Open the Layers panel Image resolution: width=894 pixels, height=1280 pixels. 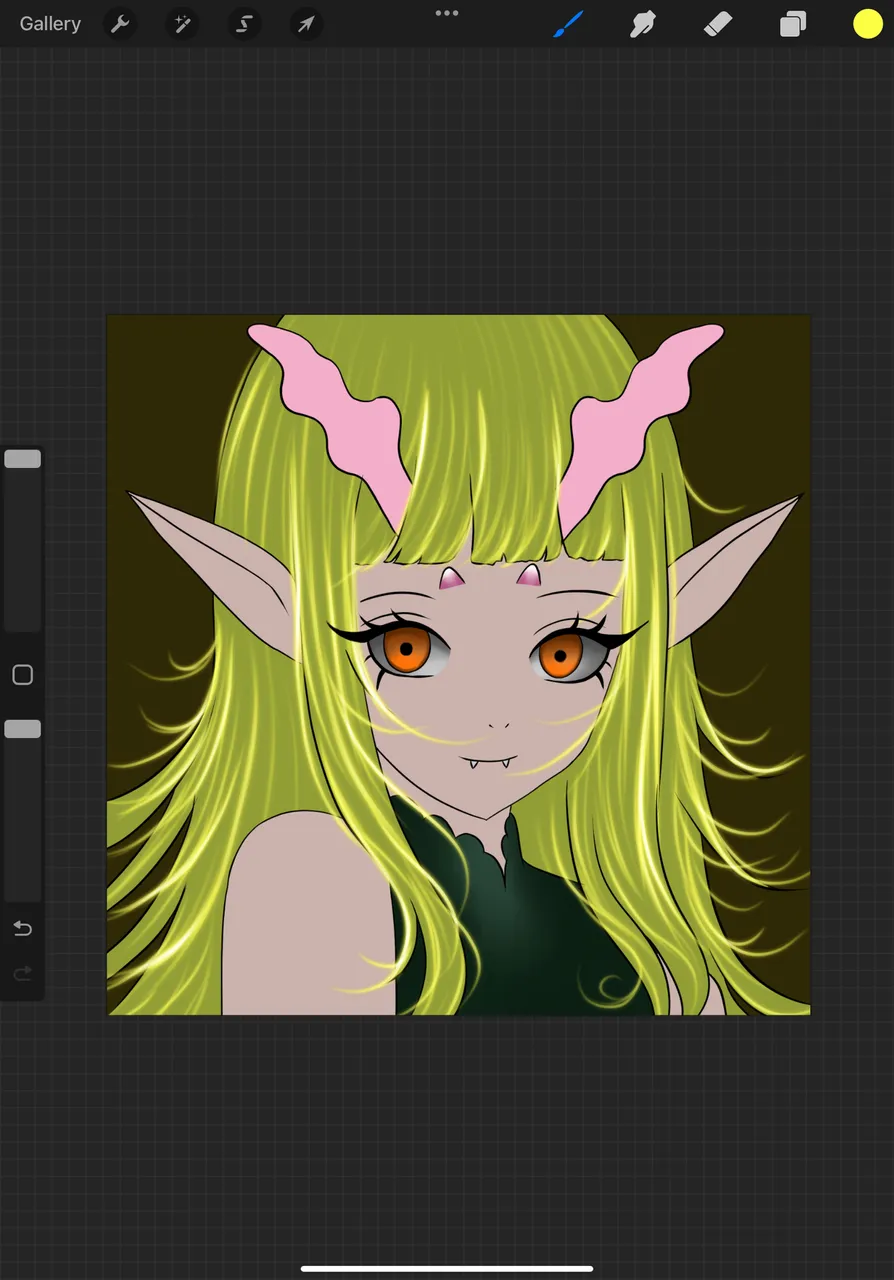click(793, 24)
